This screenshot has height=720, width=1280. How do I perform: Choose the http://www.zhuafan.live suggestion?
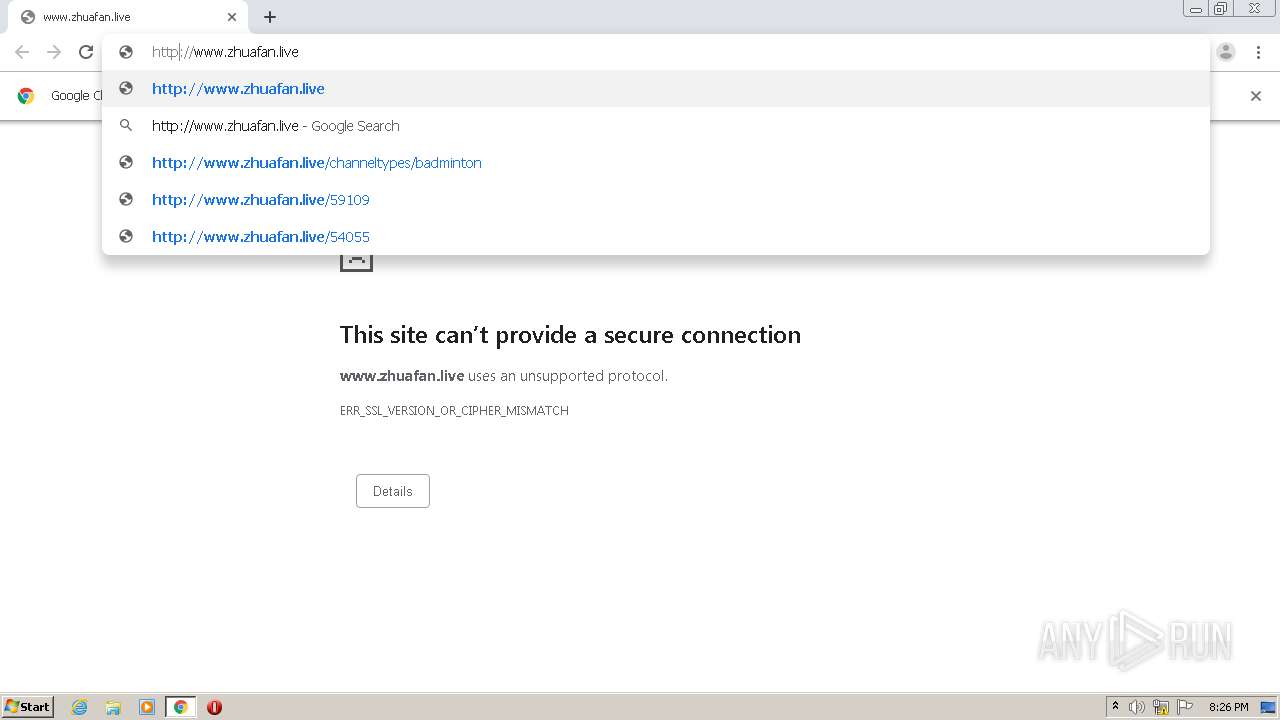tap(656, 89)
